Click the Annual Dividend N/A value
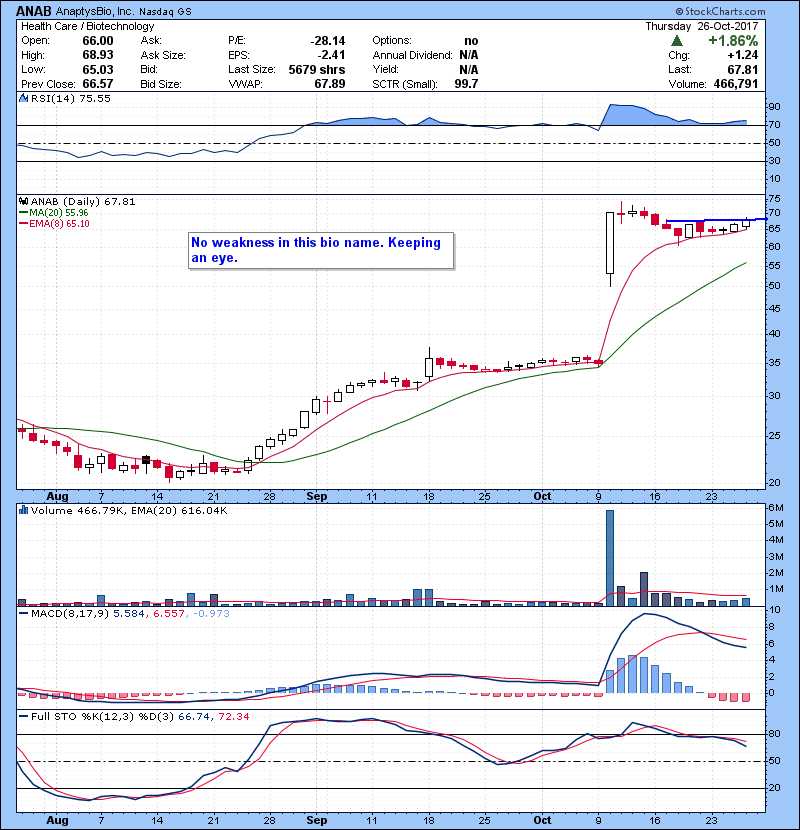 click(x=469, y=55)
